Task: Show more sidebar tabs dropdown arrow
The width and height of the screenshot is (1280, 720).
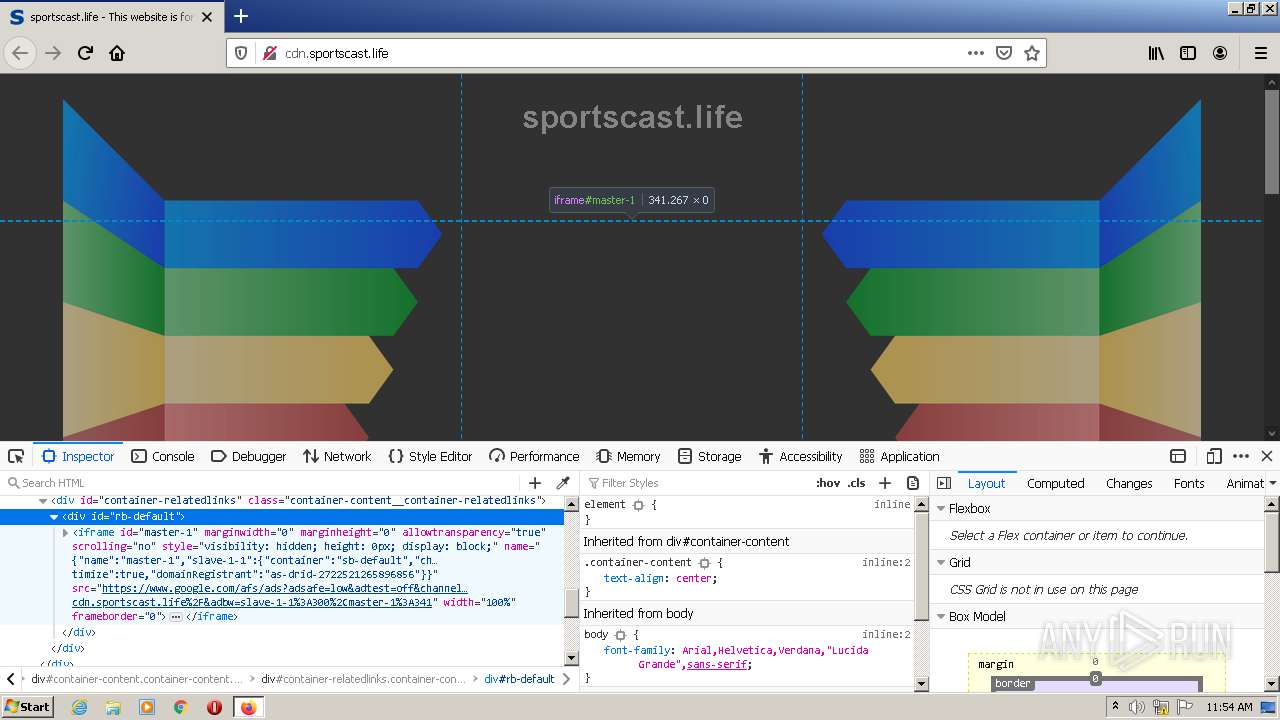Action: pos(1272,483)
